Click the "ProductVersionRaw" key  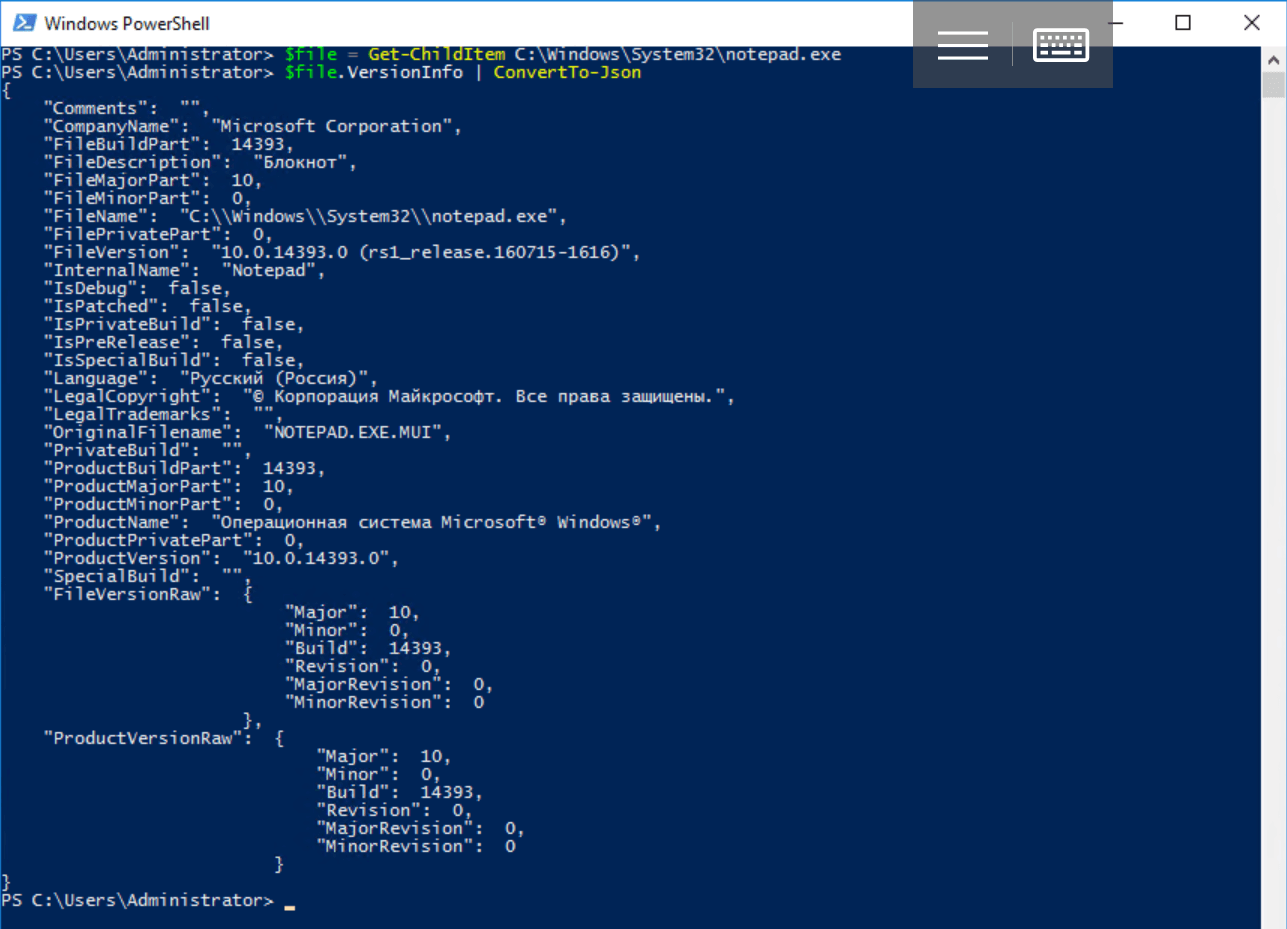pyautogui.click(x=142, y=738)
